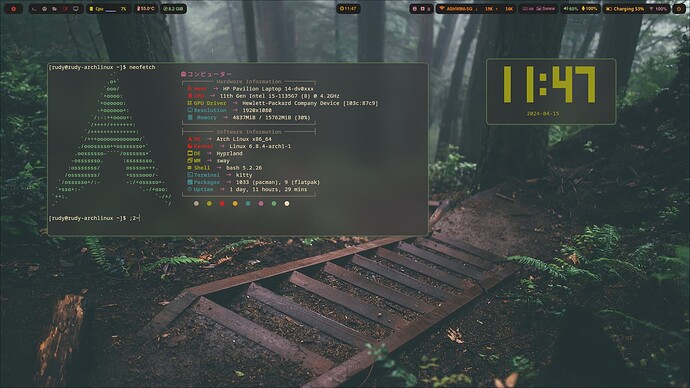Click the 11:47 clock in the top bar
This screenshot has width=690, height=388.
(x=348, y=9)
